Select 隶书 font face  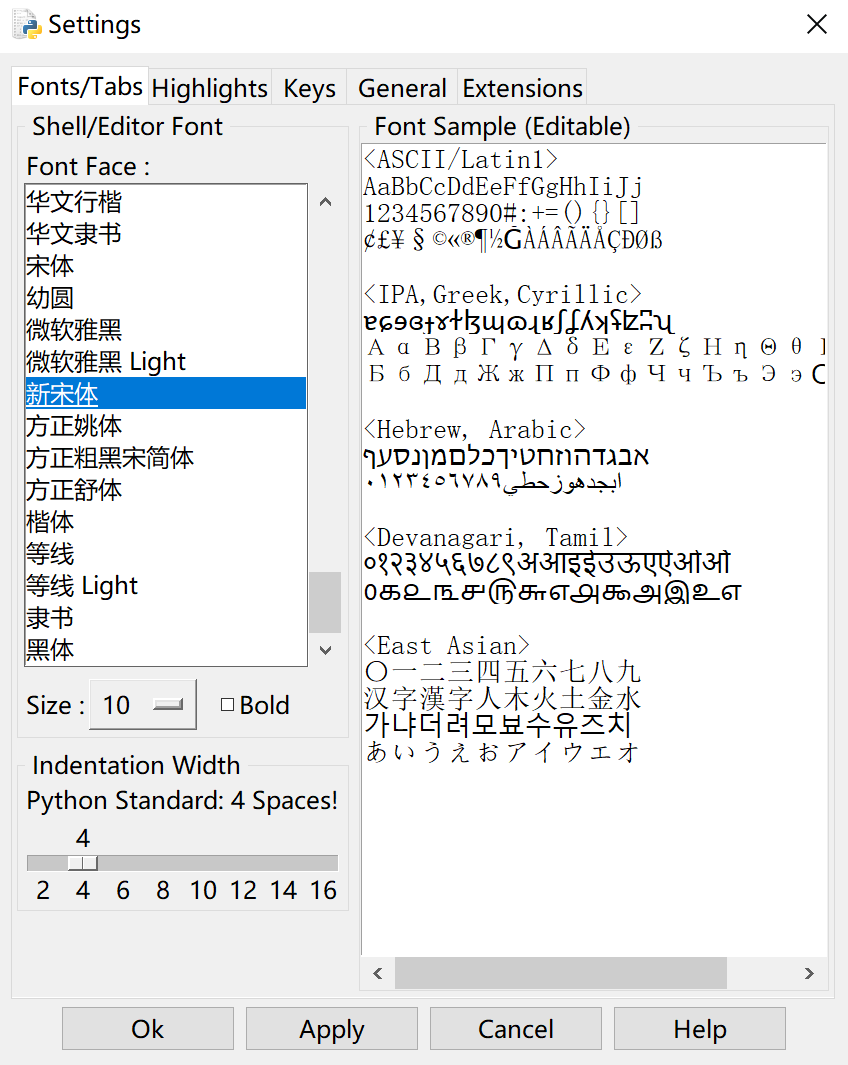point(166,617)
